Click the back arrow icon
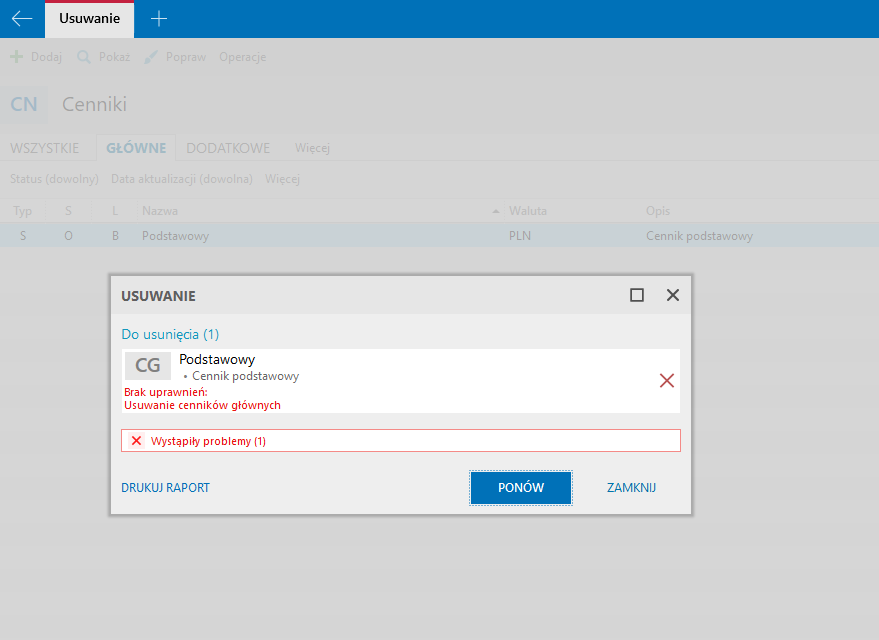Image resolution: width=879 pixels, height=640 pixels. [22, 18]
